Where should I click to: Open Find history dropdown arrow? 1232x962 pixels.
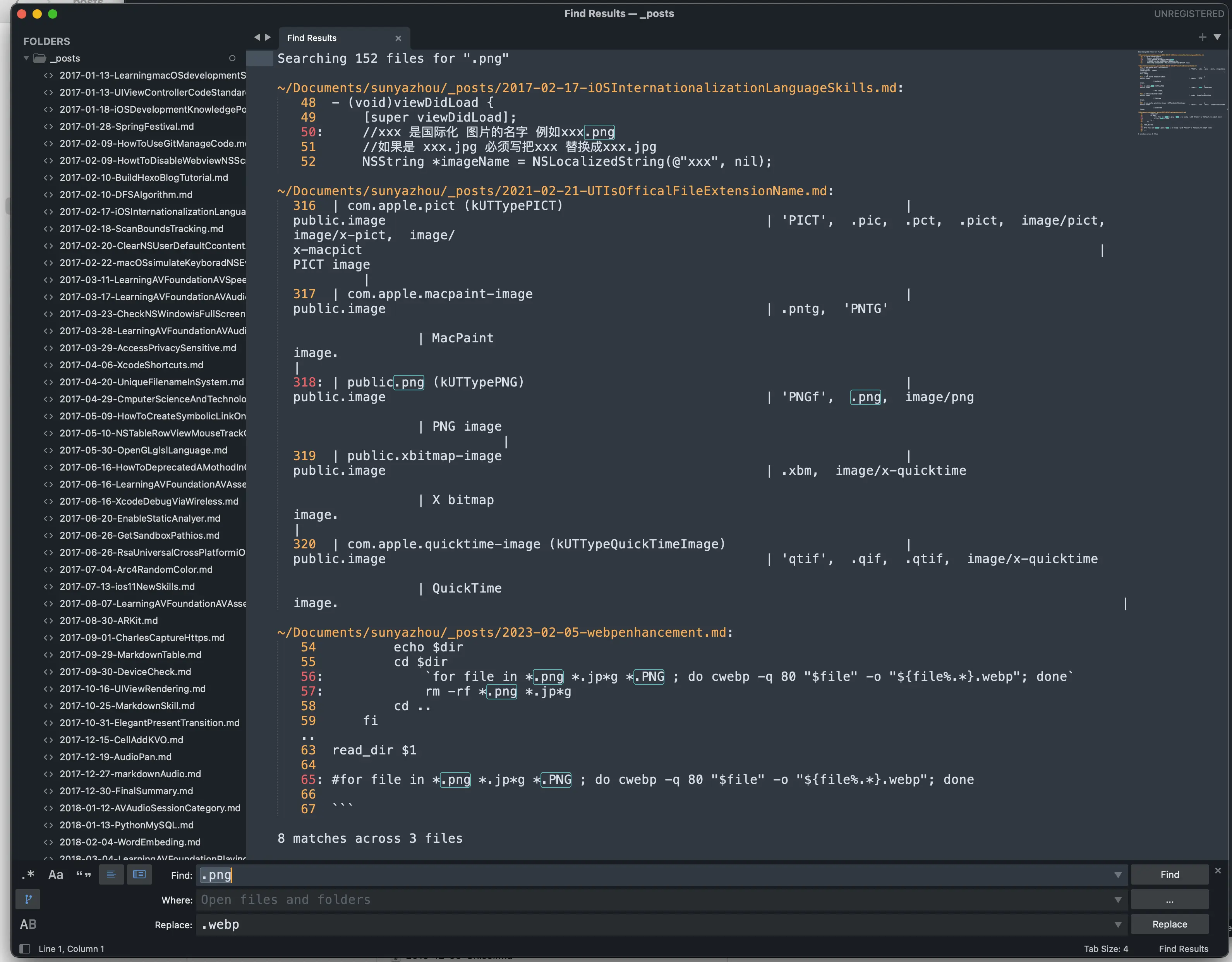1117,874
